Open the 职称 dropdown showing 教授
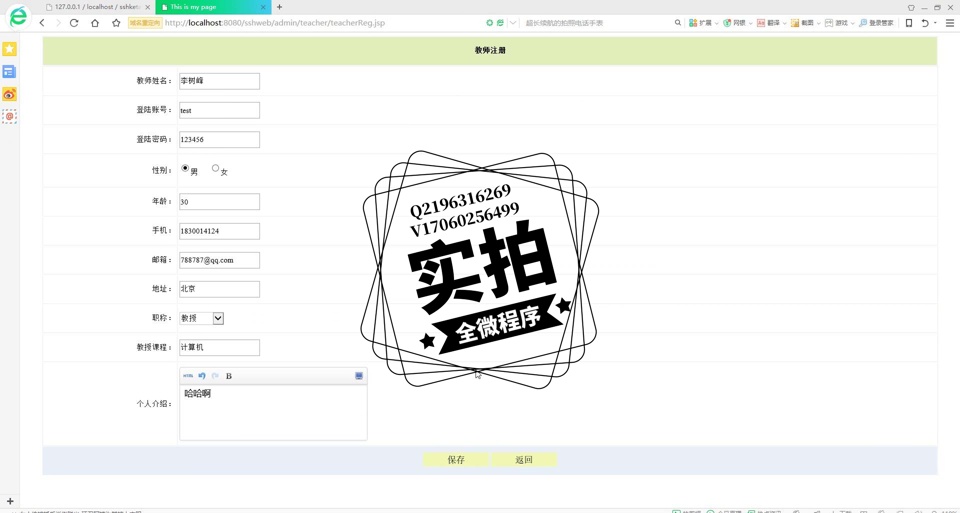The image size is (960, 513). coord(201,318)
